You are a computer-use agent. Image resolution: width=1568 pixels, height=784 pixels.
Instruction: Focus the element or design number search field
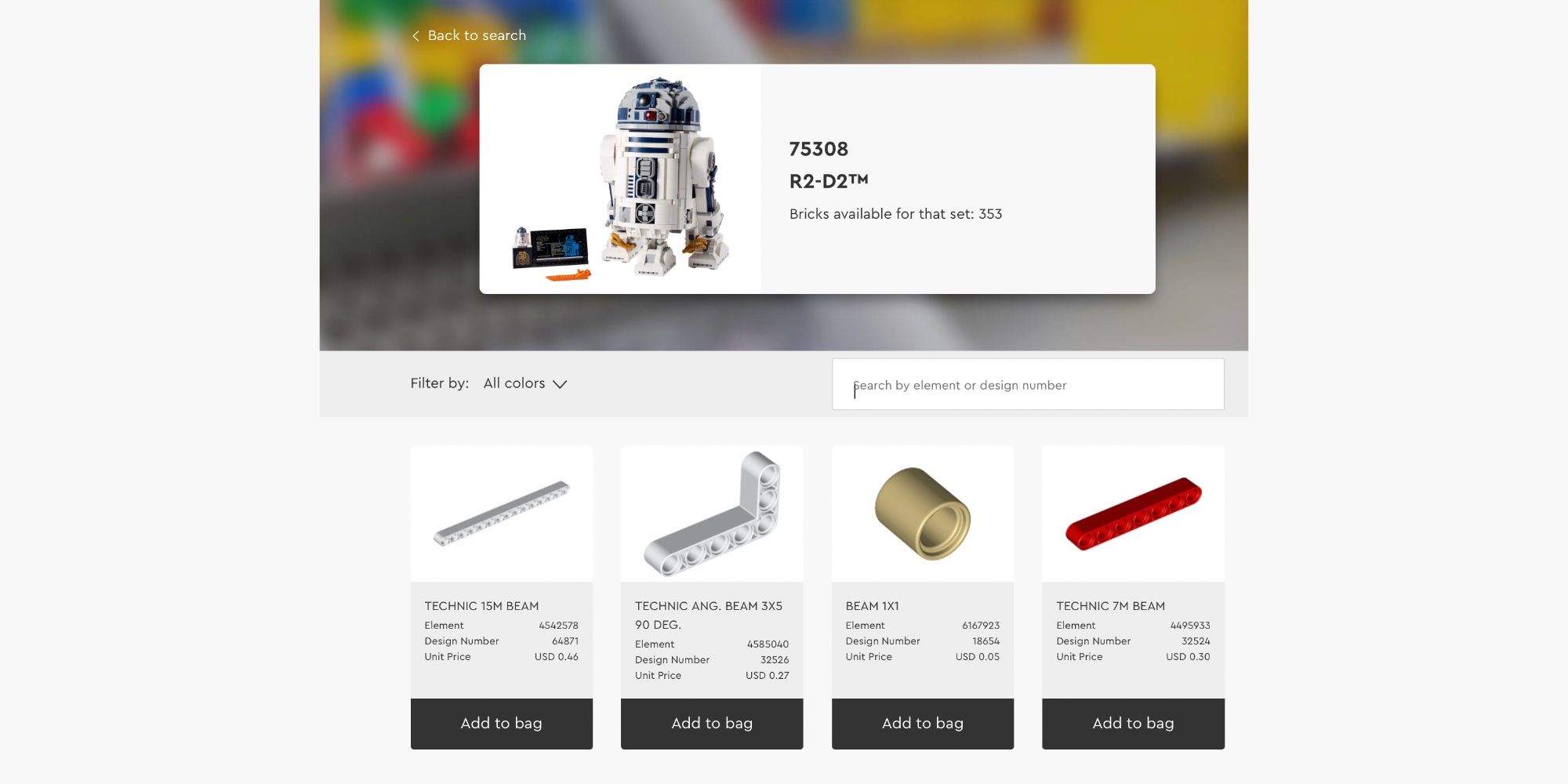[1028, 384]
